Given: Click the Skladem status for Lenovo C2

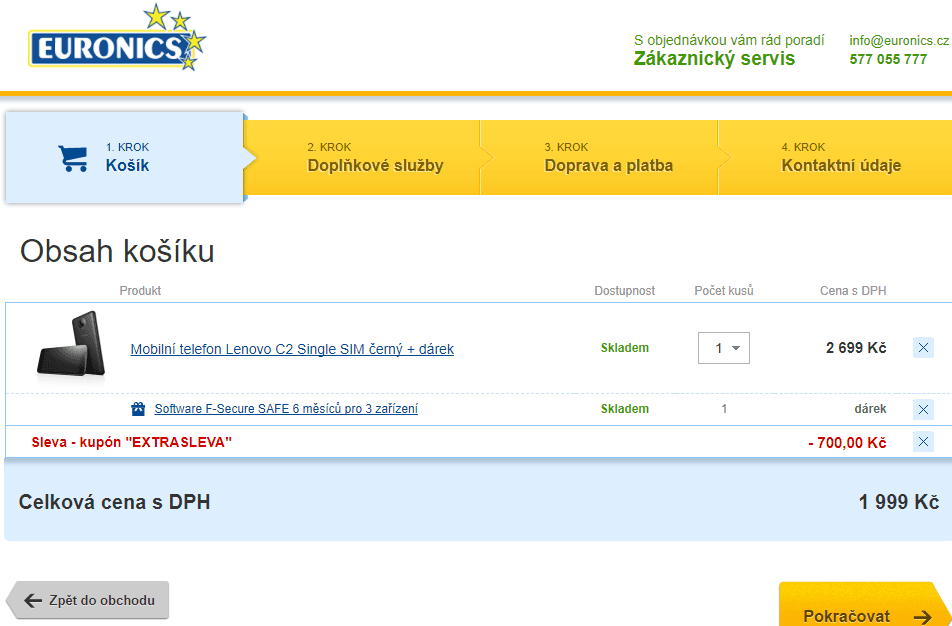Looking at the screenshot, I should coord(625,348).
